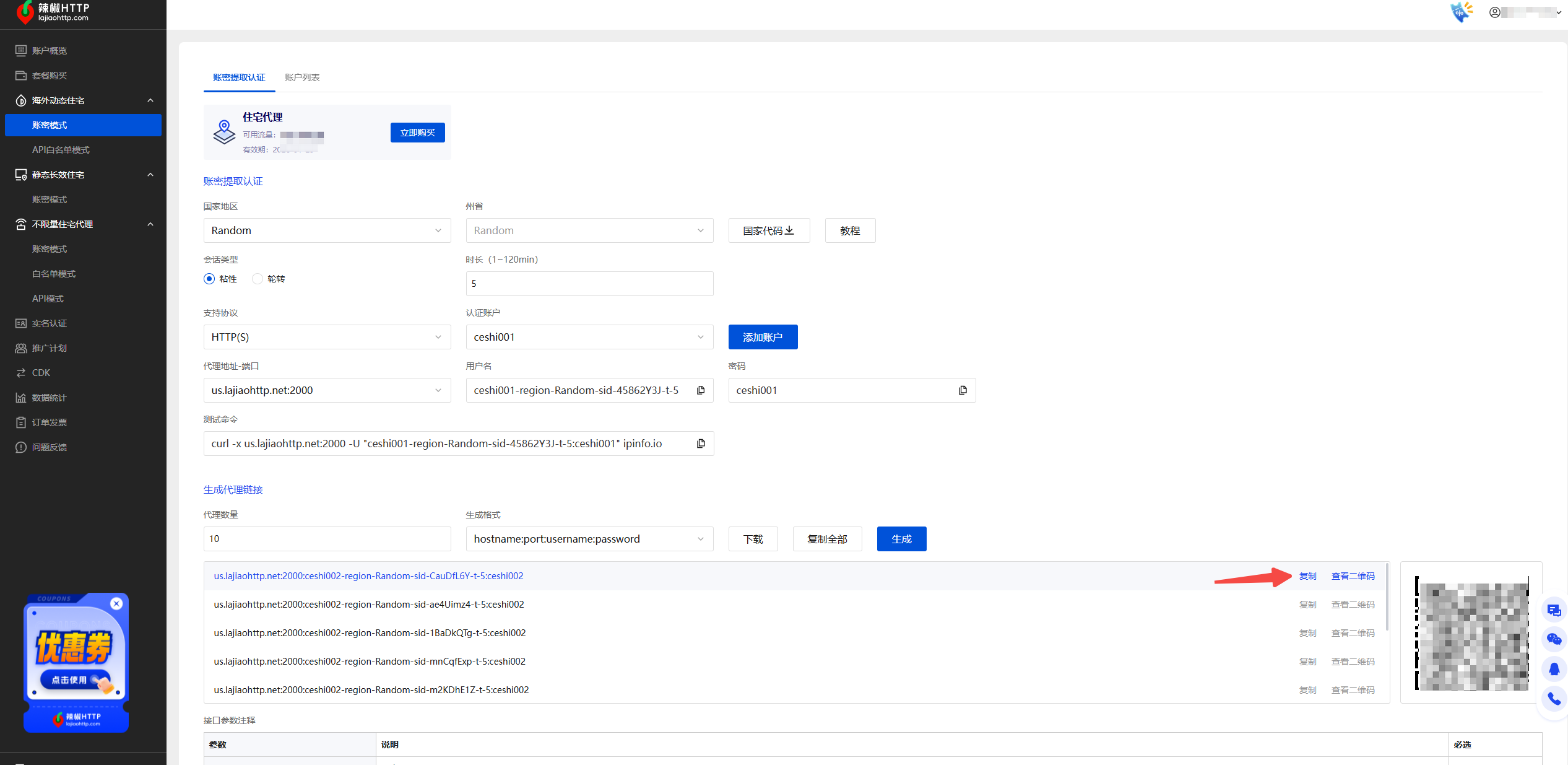
Task: Collapse the 海外动态住宅 sidebar section
Action: click(150, 100)
